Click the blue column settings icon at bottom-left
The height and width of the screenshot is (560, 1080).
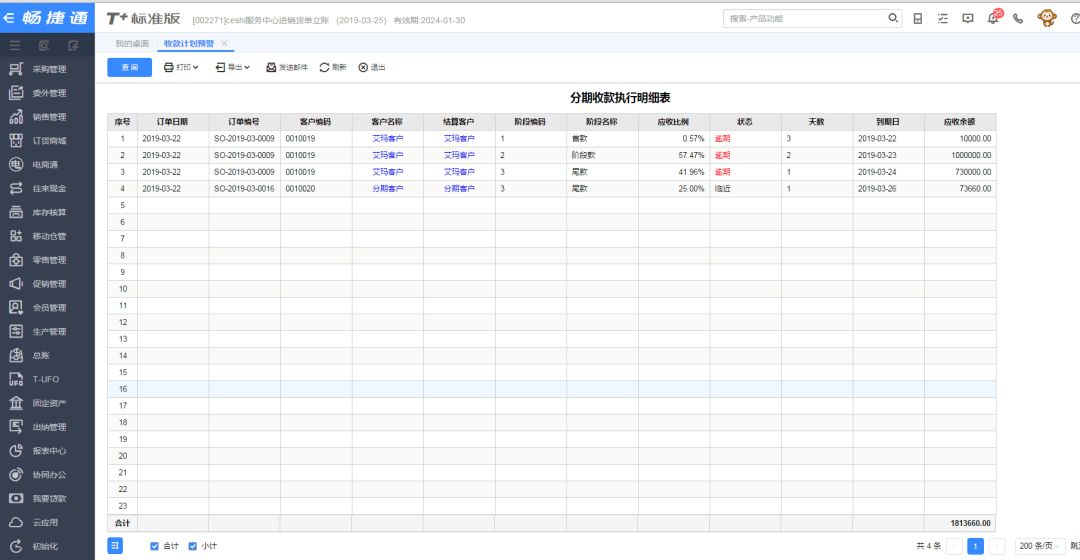[x=115, y=545]
